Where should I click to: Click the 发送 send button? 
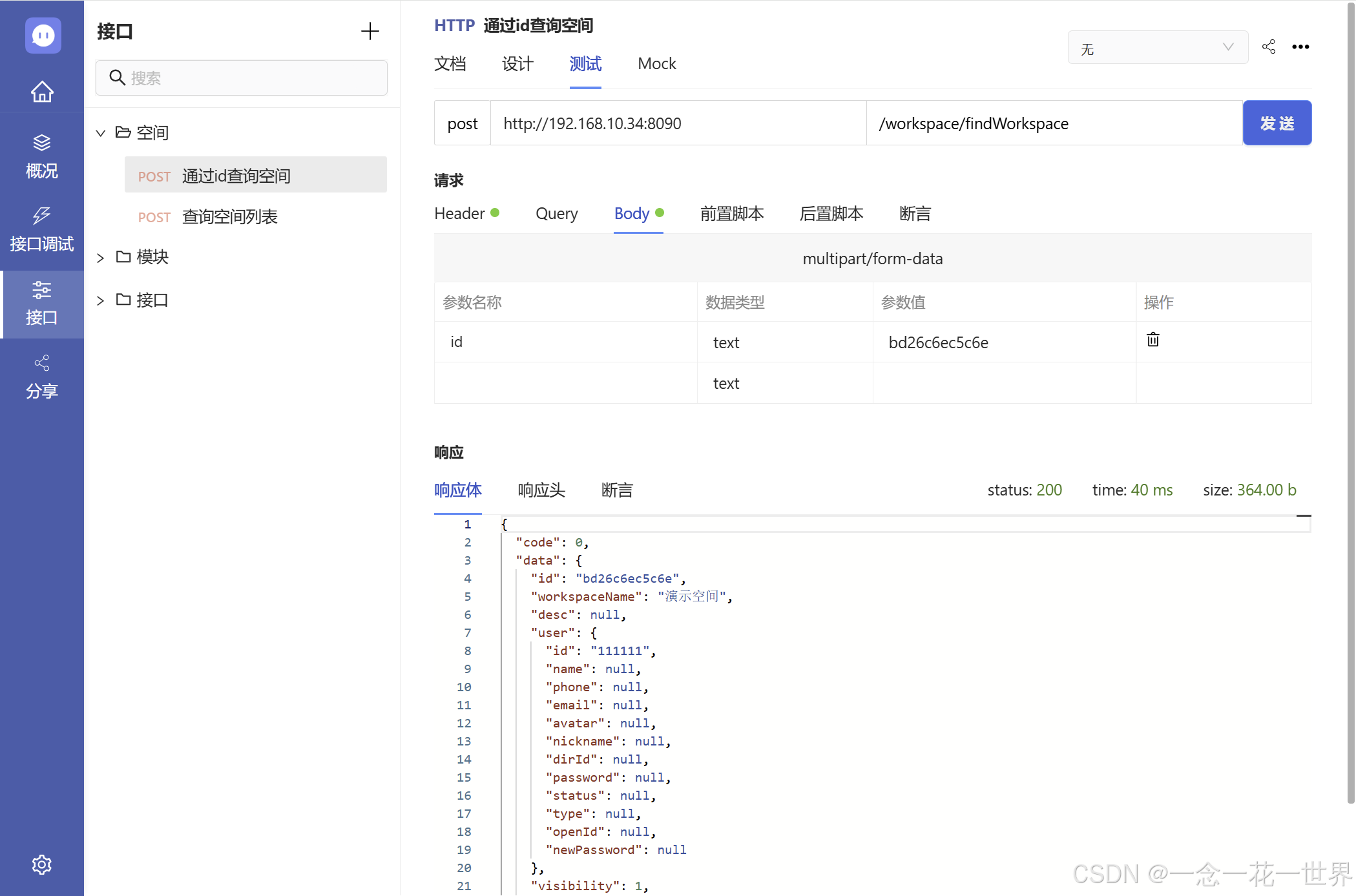coord(1277,123)
